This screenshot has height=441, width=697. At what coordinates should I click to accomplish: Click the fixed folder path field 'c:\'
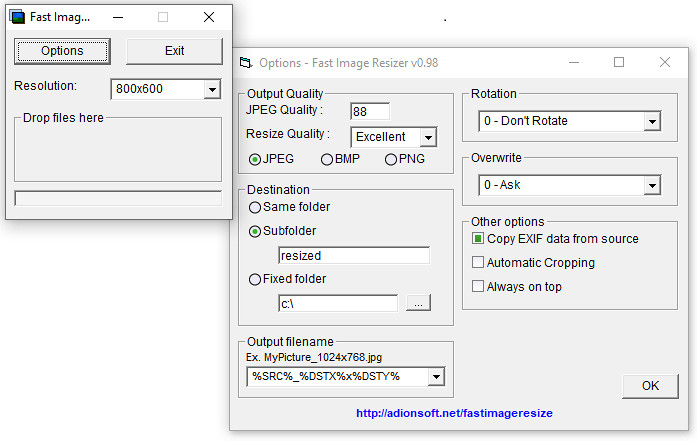(x=338, y=304)
